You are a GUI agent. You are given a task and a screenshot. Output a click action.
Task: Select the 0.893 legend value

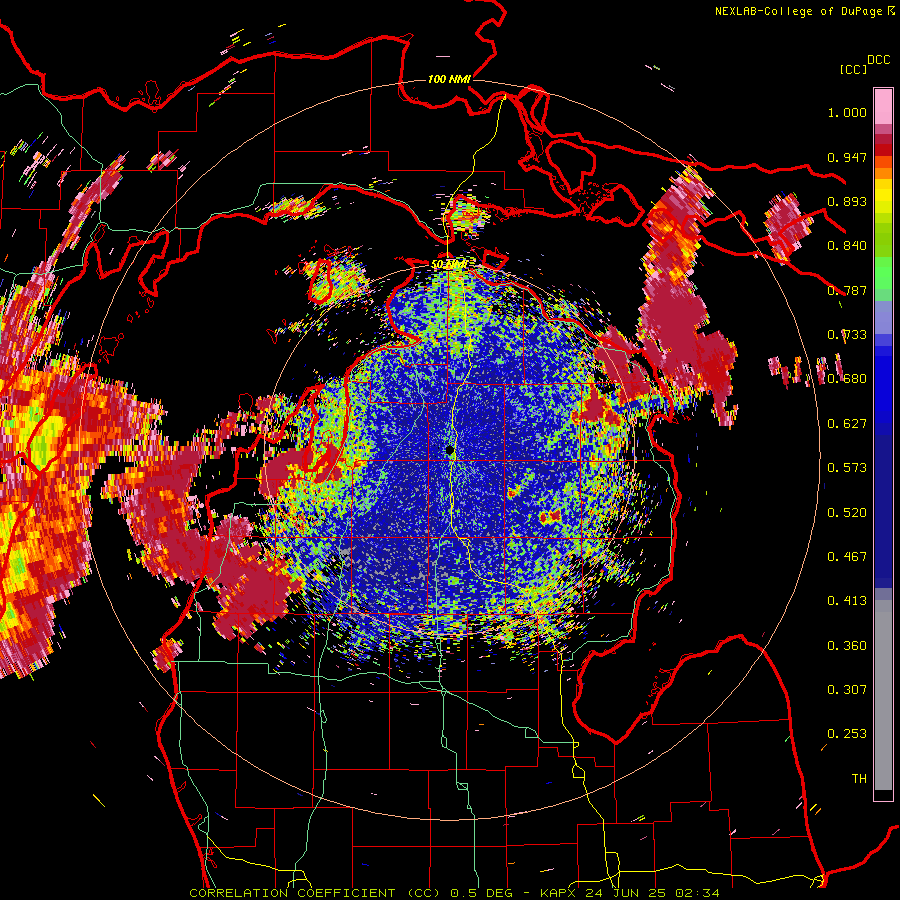coord(847,201)
